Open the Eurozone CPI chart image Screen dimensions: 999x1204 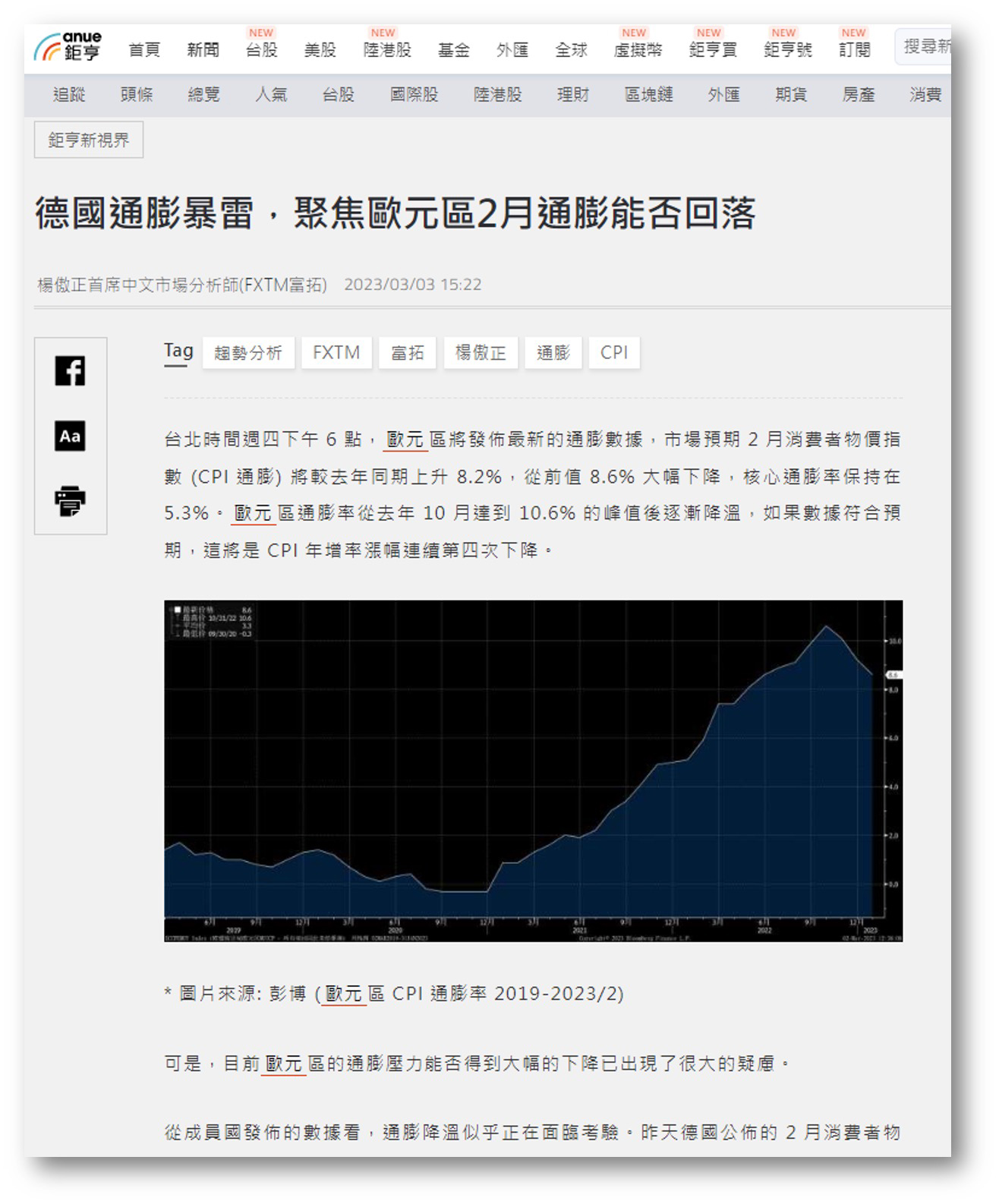tap(533, 771)
